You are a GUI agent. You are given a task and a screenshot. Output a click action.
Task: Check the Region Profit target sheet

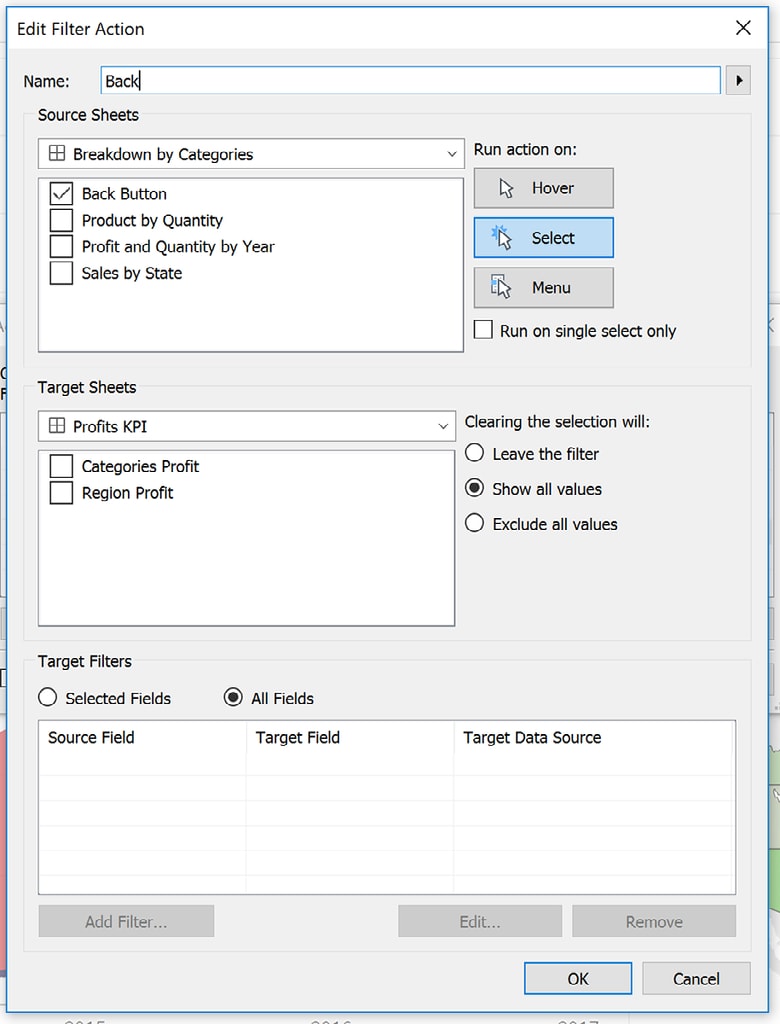coord(61,493)
